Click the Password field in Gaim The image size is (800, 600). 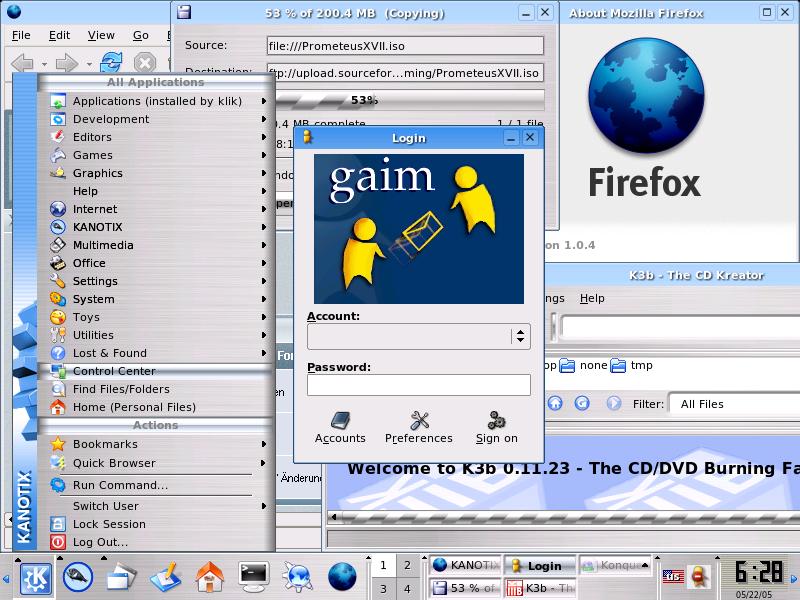419,385
